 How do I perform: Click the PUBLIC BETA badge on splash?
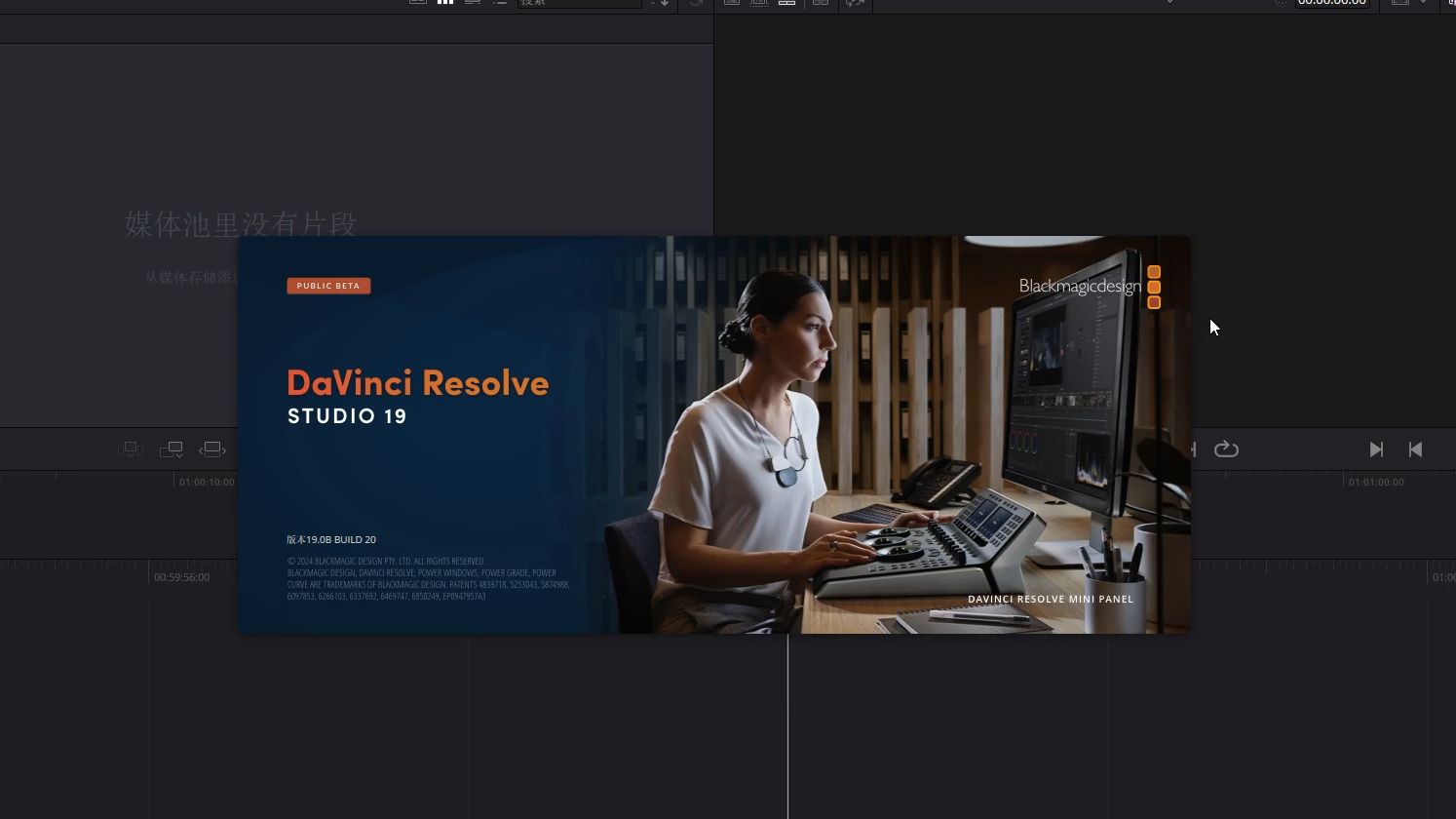click(328, 286)
